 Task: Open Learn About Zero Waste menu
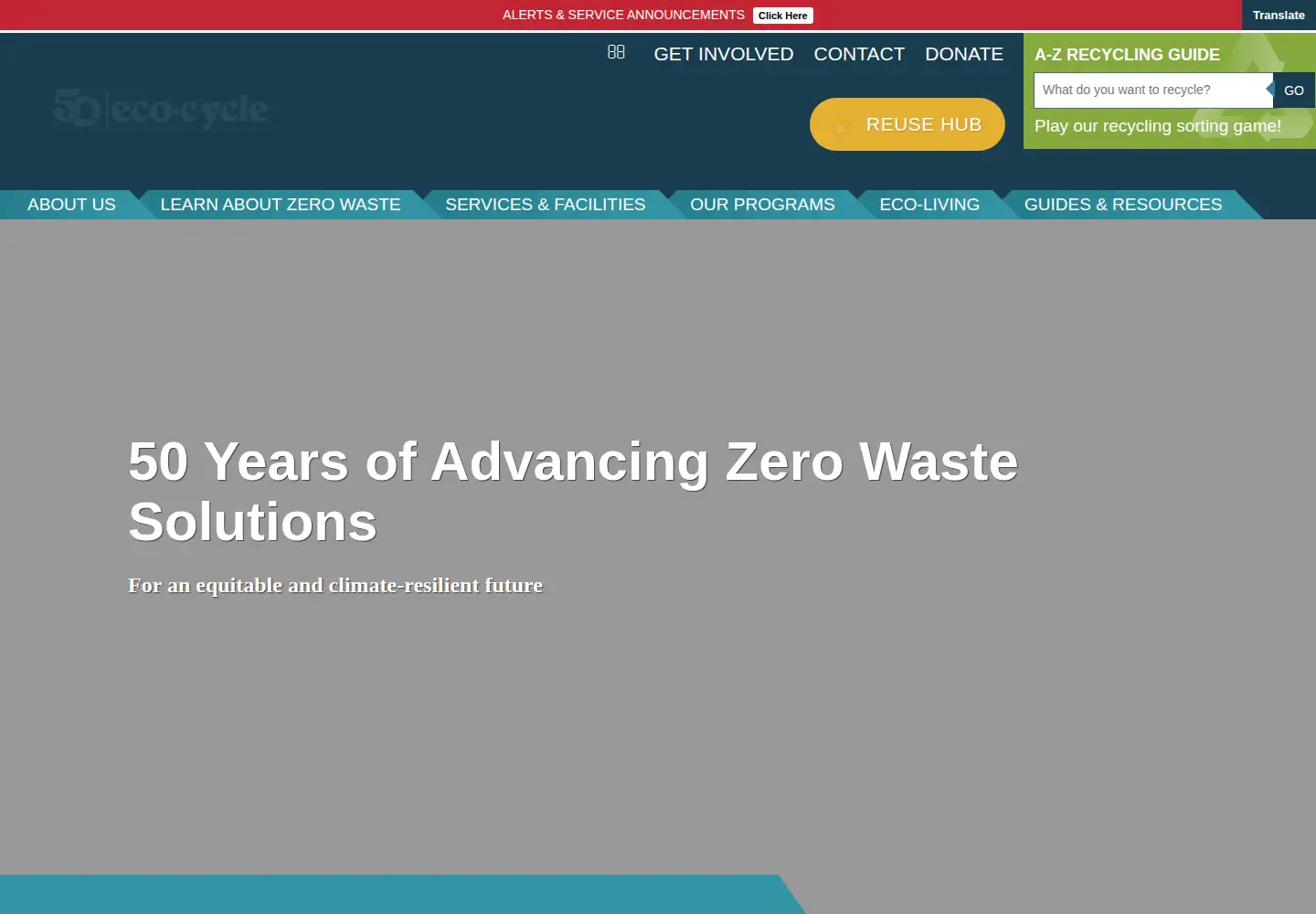tap(281, 205)
